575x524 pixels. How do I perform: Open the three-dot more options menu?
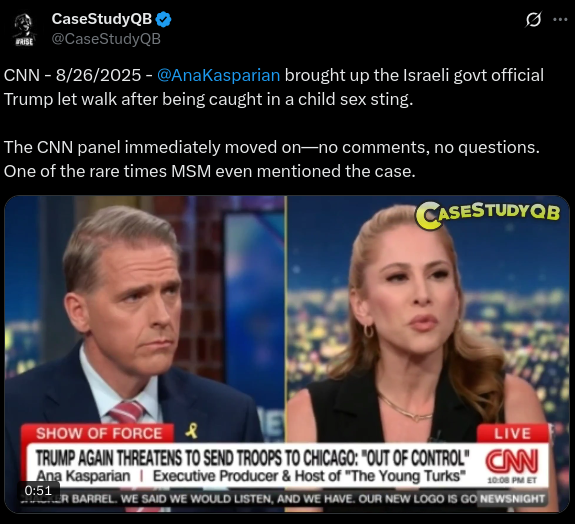(560, 19)
